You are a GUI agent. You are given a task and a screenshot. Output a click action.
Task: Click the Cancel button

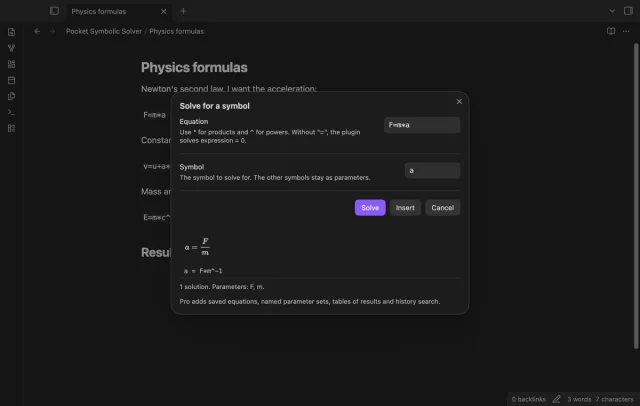[442, 208]
